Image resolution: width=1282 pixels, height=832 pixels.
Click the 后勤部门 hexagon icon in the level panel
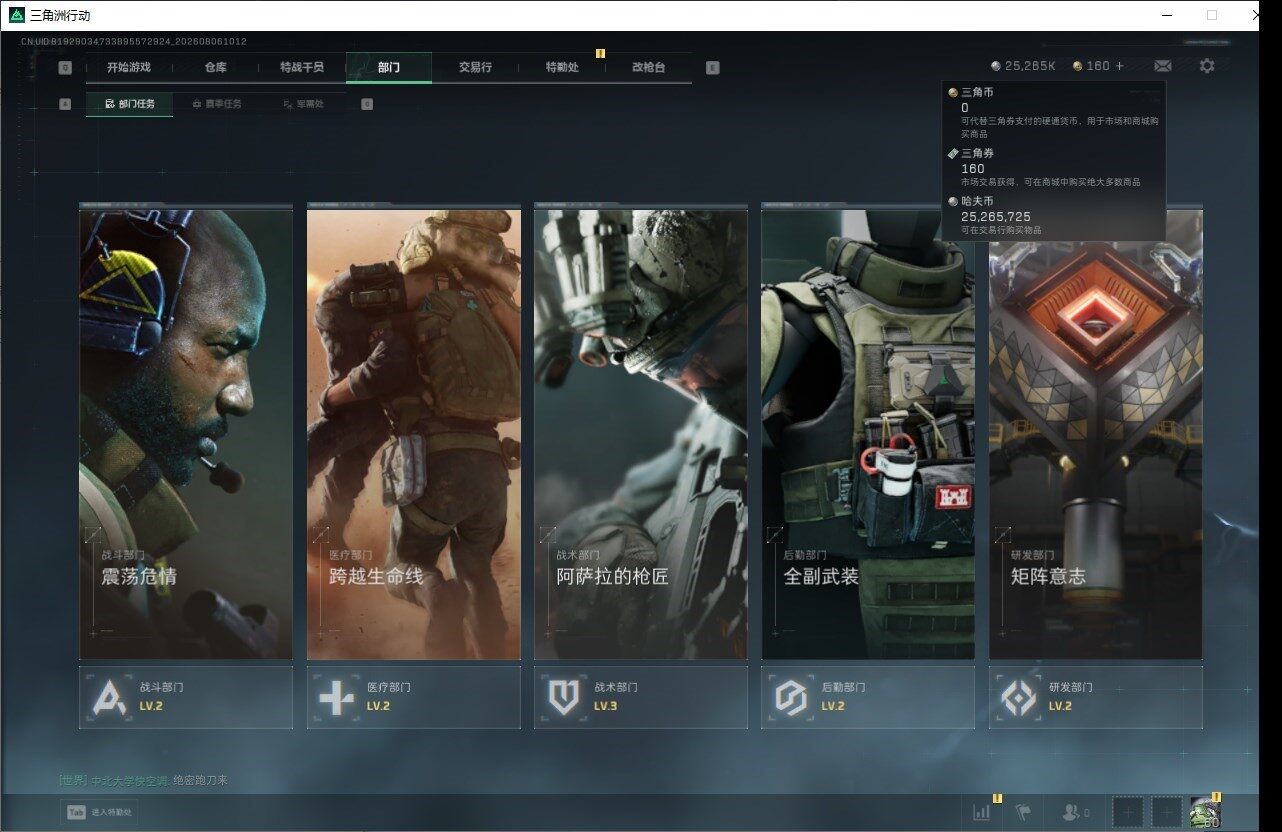(791, 697)
